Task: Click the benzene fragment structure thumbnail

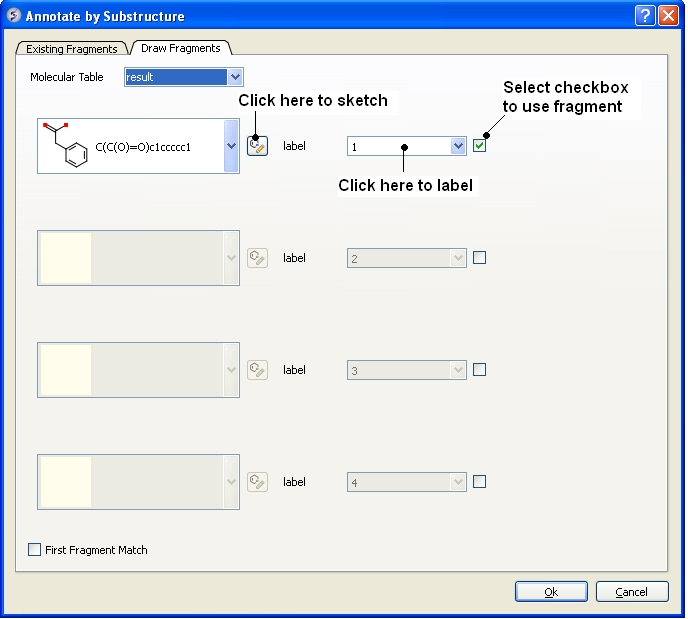Action: 65,146
